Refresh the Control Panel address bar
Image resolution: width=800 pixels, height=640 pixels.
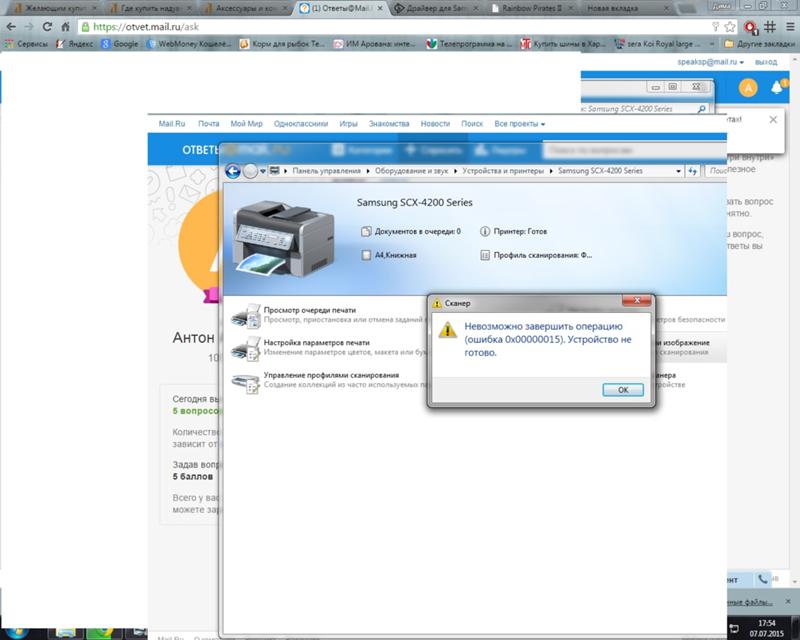692,171
